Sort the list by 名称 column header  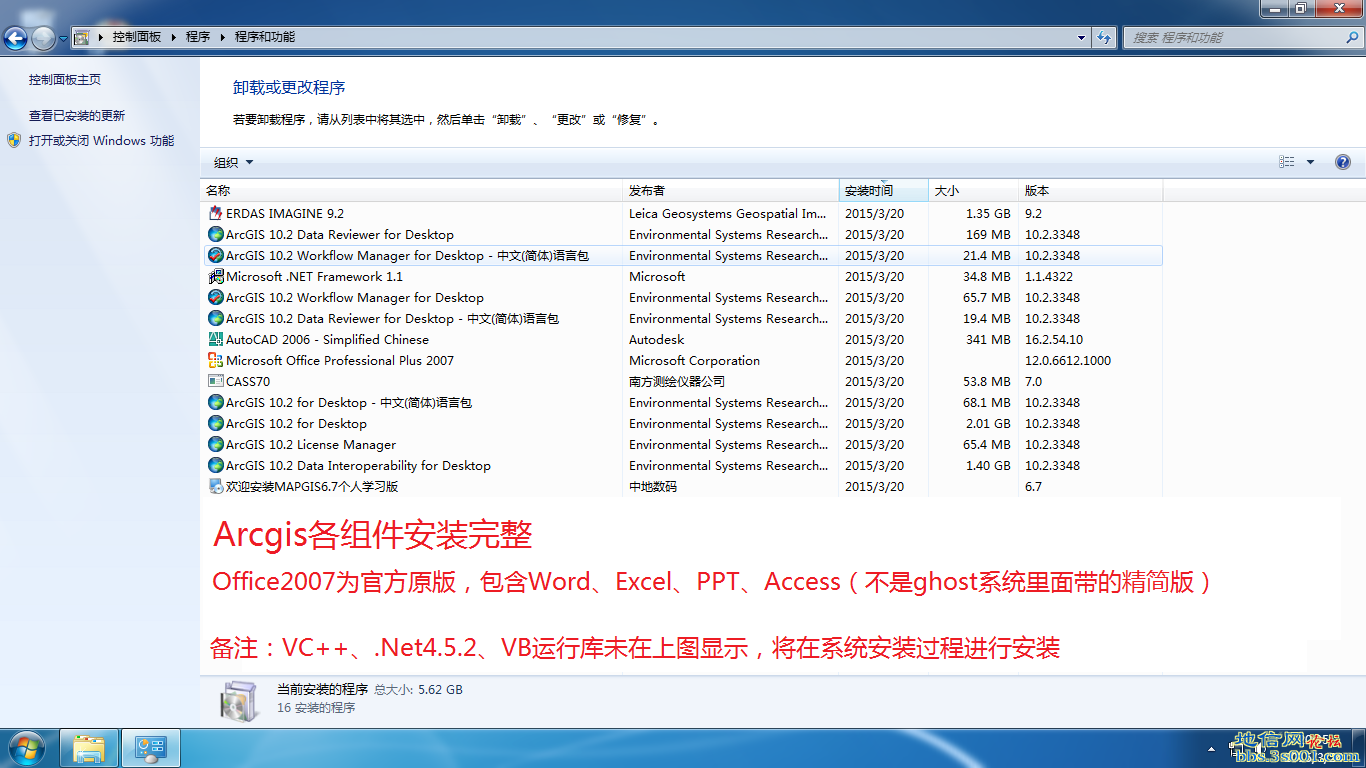pos(412,190)
